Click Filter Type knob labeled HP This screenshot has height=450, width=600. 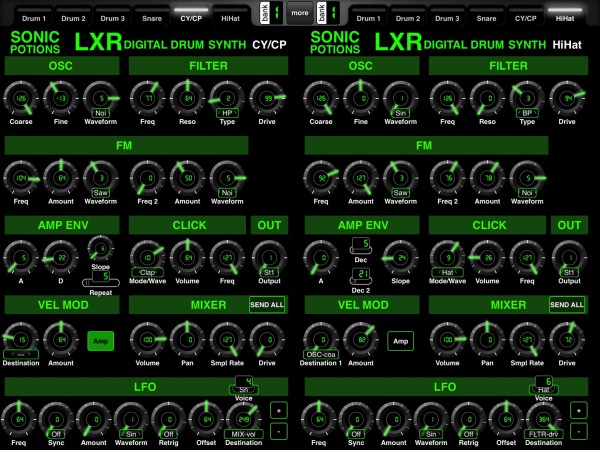click(227, 99)
